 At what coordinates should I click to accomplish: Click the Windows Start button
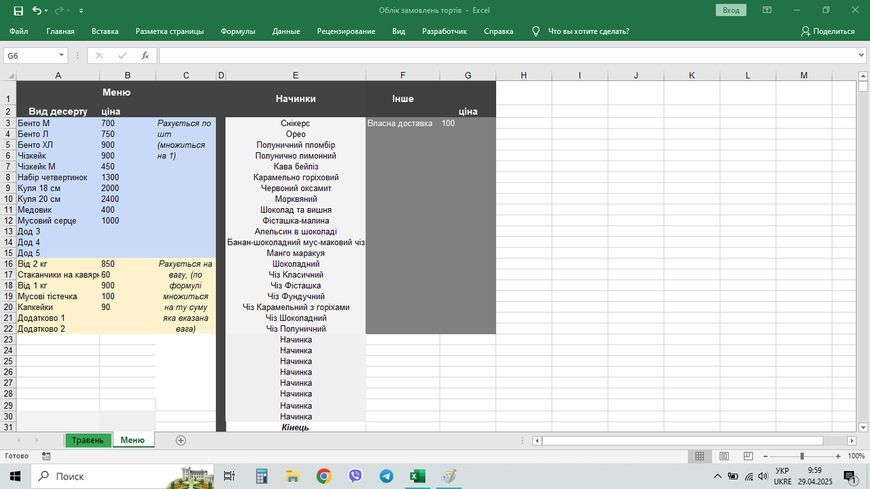(15, 476)
